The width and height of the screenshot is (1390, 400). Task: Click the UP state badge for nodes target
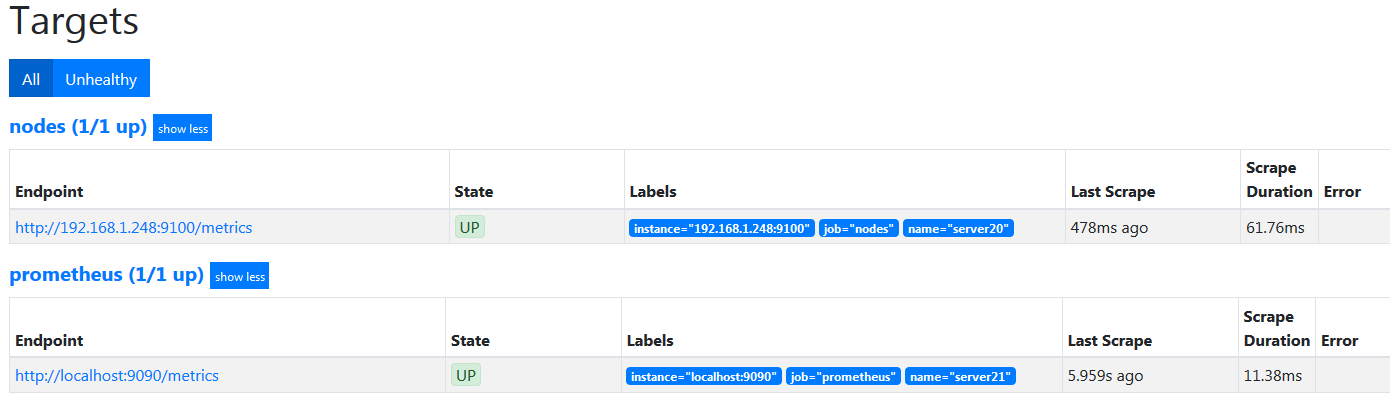(x=469, y=227)
